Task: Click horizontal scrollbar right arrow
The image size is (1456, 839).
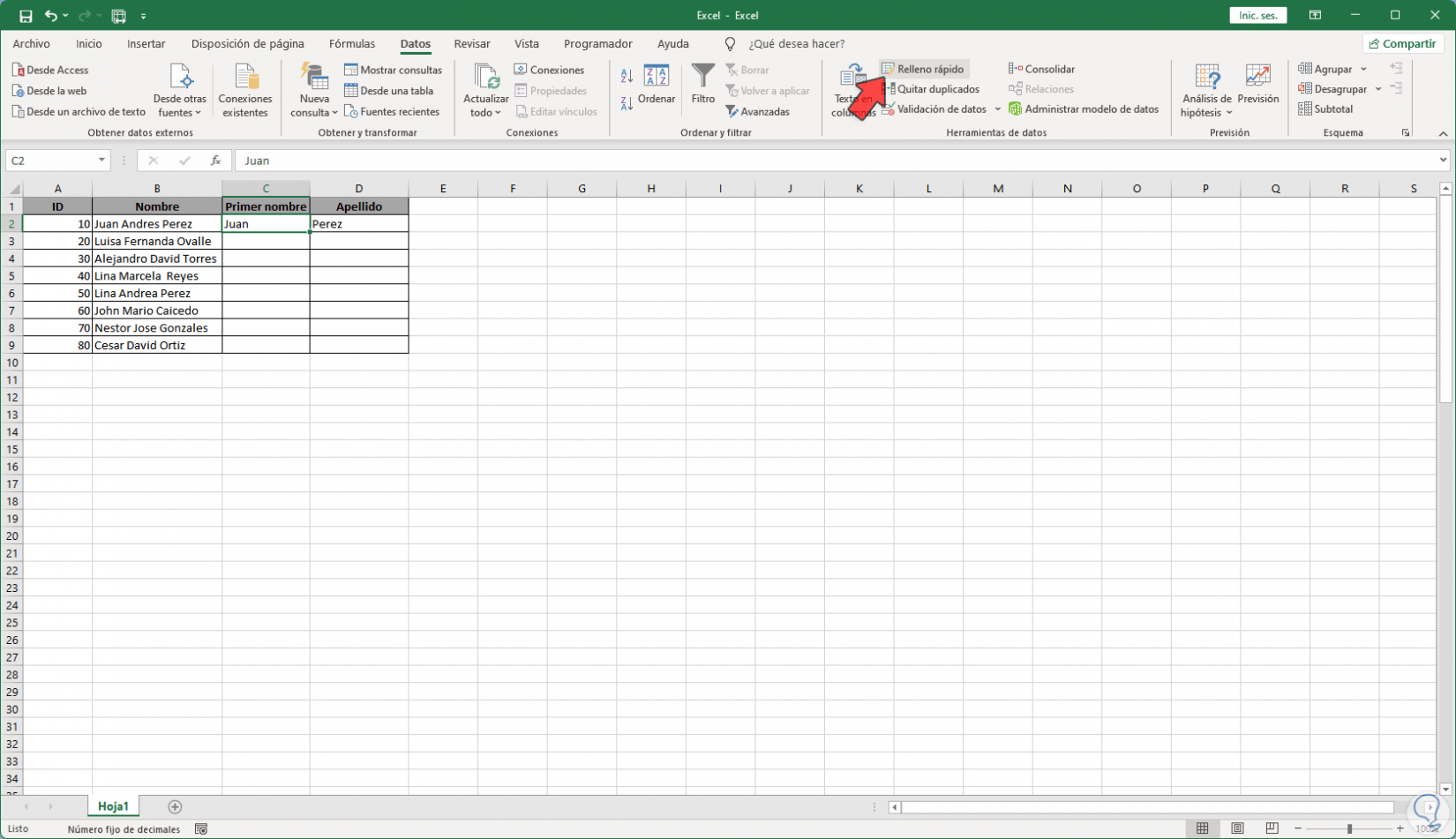Action: coord(1430,806)
